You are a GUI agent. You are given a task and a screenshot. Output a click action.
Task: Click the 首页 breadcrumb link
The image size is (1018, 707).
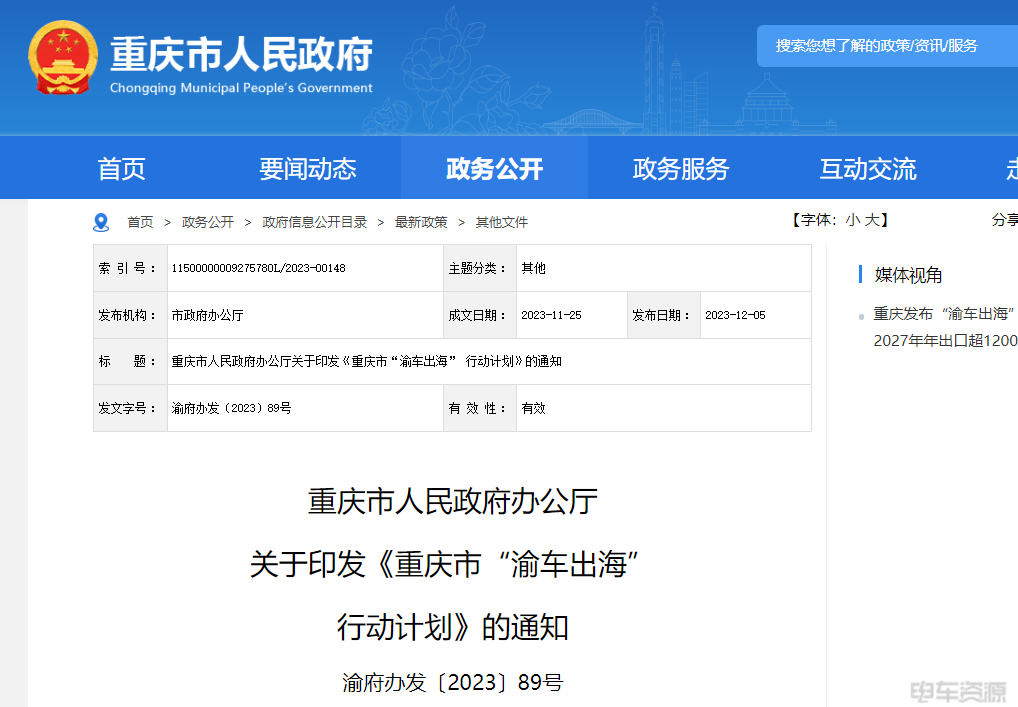pos(140,222)
